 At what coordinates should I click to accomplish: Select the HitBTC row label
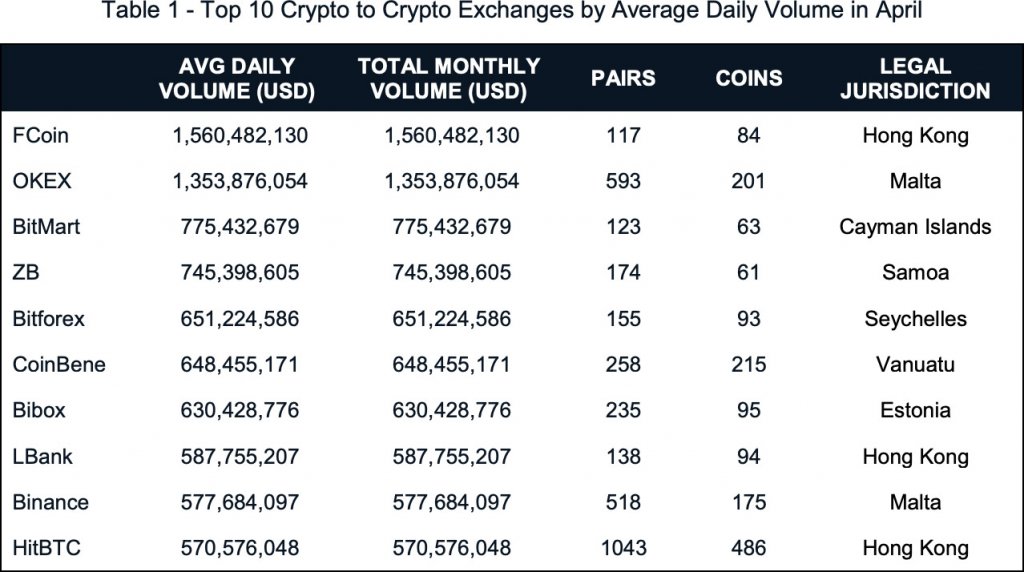[46, 548]
